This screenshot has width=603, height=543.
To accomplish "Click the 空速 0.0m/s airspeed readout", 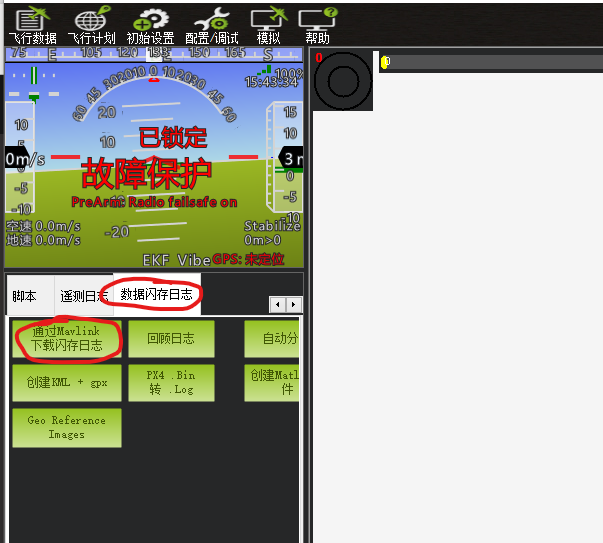I will tap(43, 226).
